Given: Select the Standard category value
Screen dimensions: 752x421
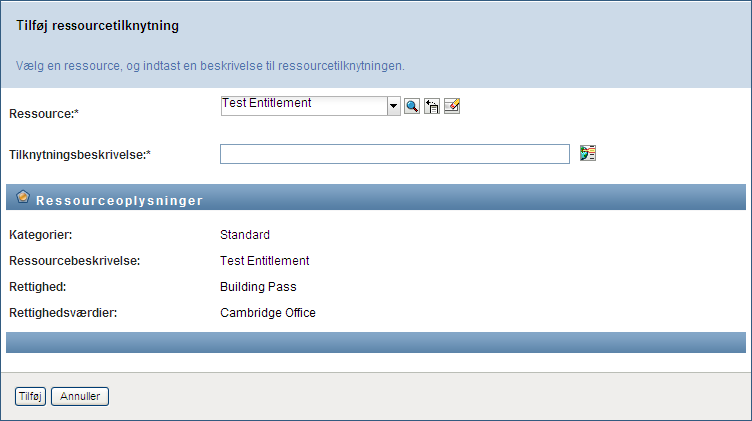Looking at the screenshot, I should [245, 235].
